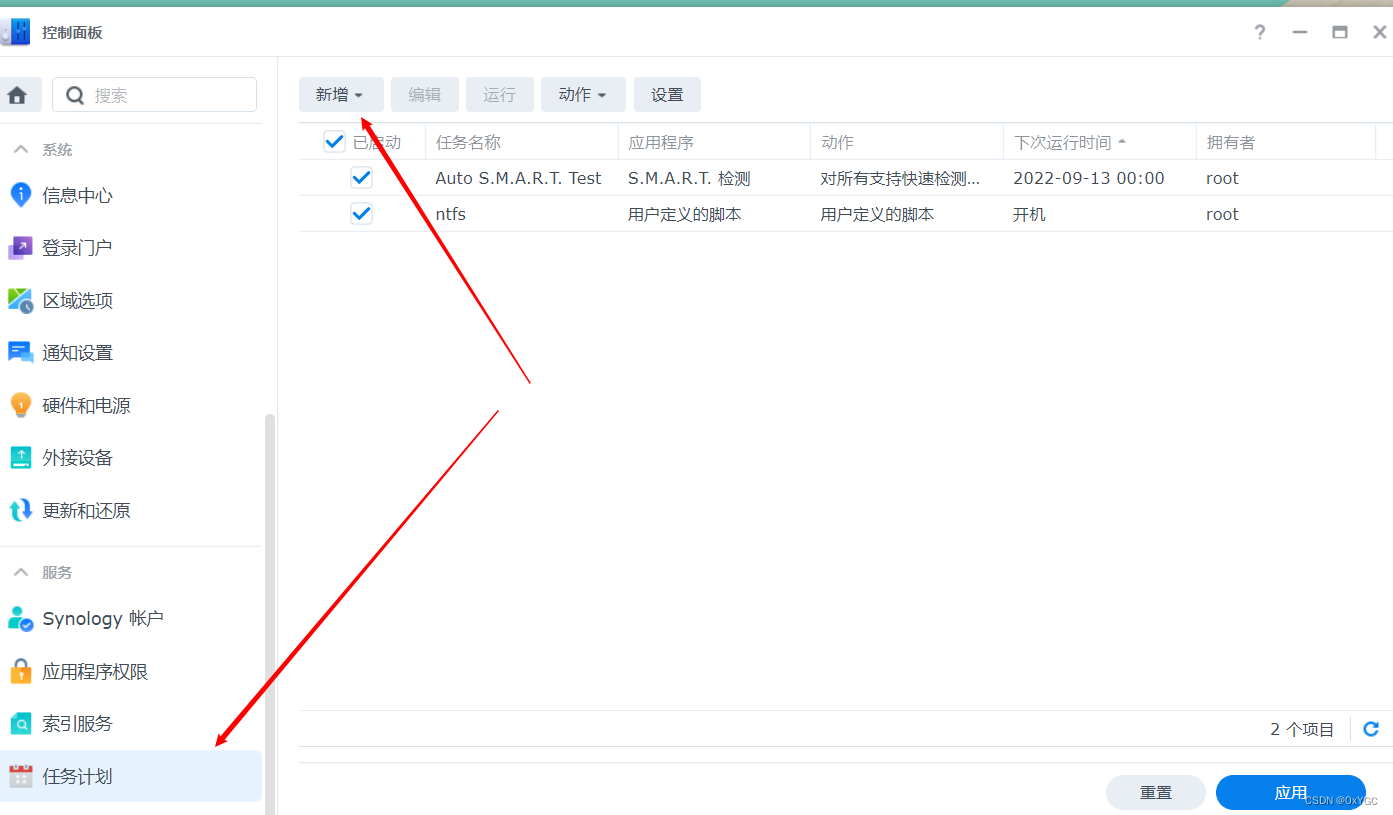1393x815 pixels.
Task: Open the help question mark
Action: [x=1259, y=32]
